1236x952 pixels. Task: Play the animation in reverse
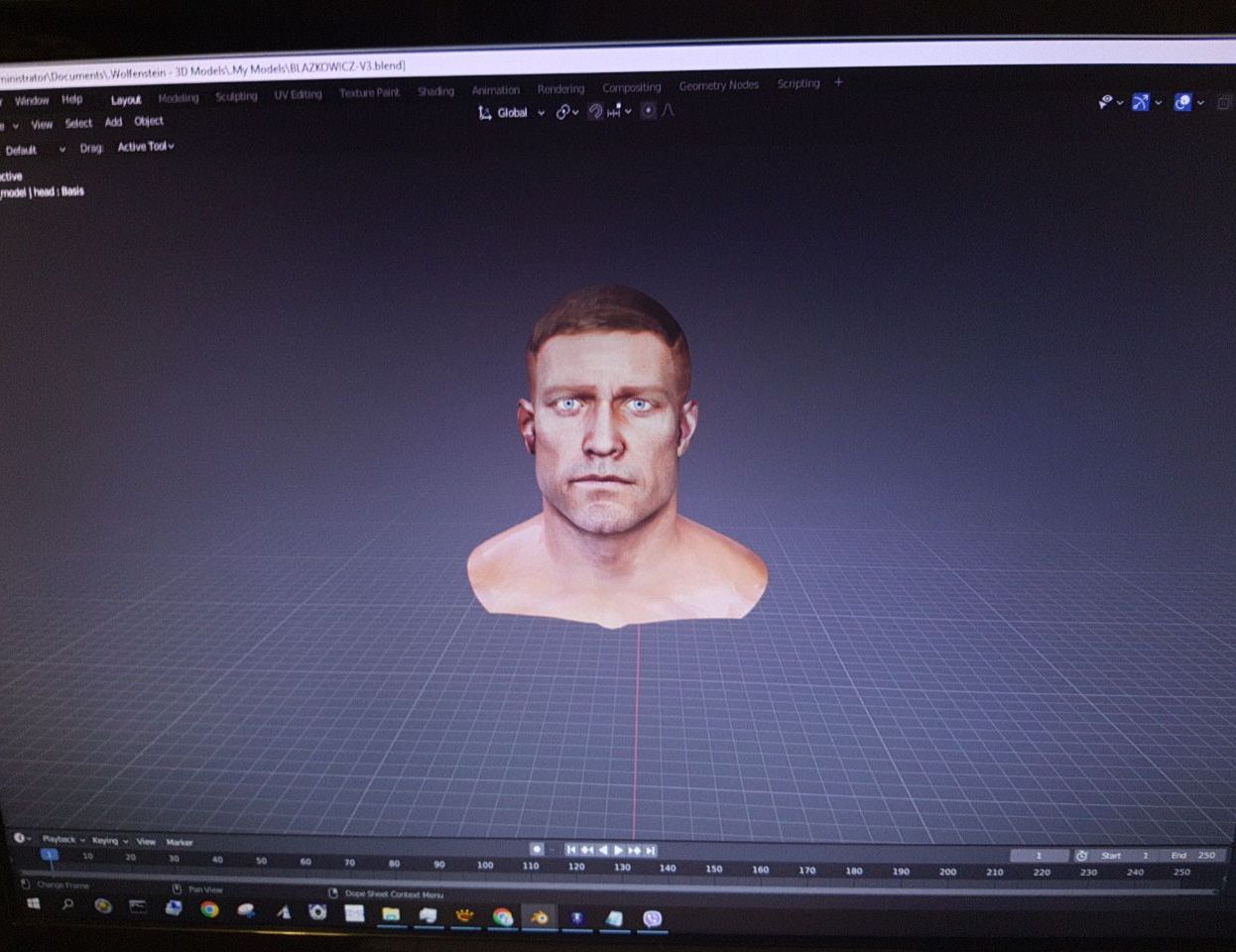(603, 850)
